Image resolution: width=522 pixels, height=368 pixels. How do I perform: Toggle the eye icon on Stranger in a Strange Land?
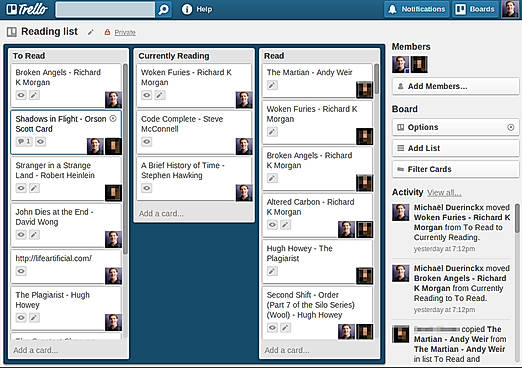click(x=21, y=188)
